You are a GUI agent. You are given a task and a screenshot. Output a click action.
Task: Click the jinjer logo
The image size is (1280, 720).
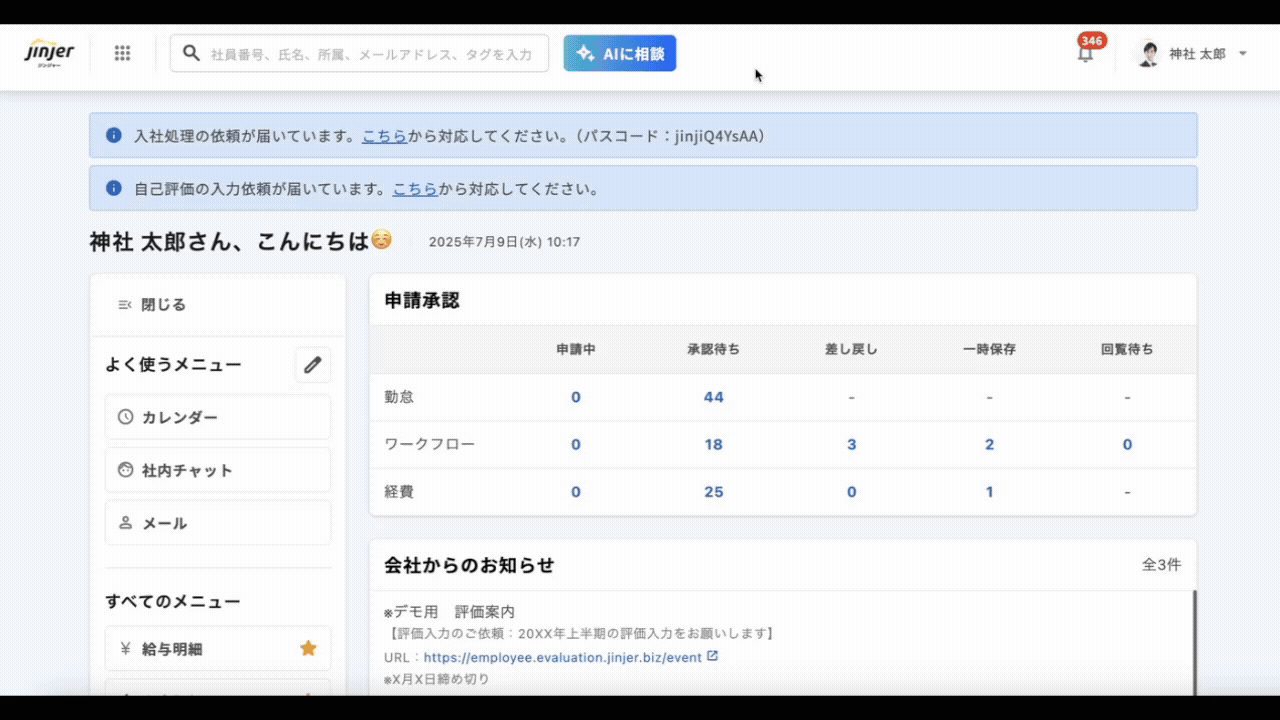tap(49, 53)
